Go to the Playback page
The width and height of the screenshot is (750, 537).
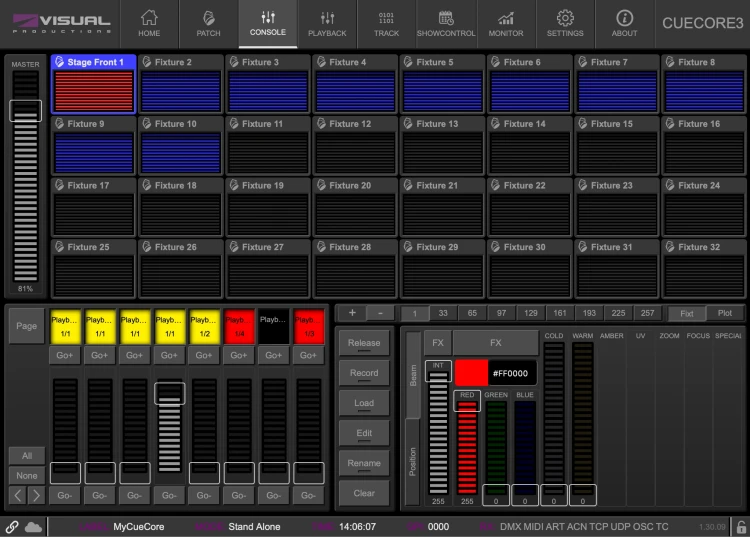click(x=327, y=23)
